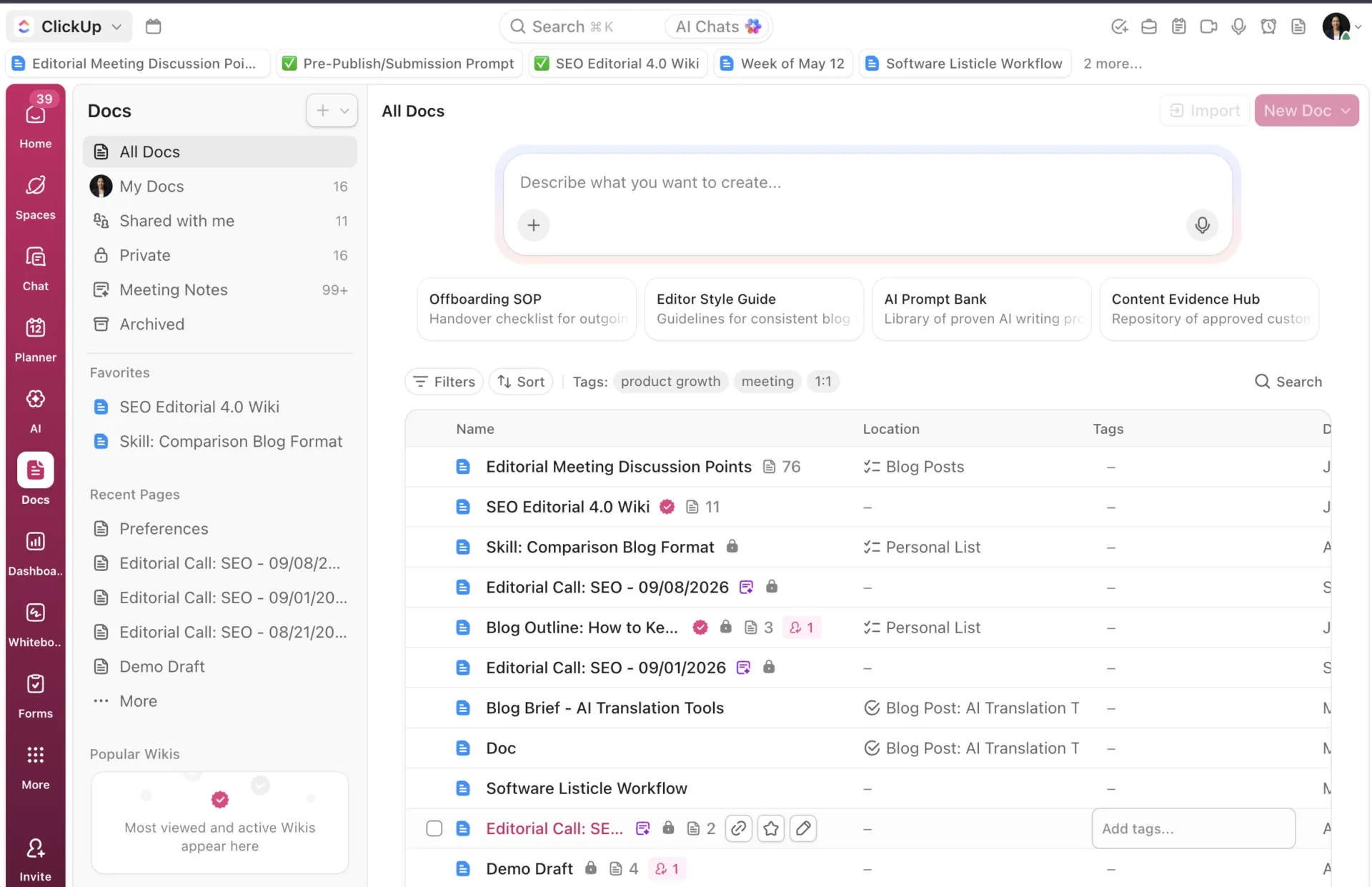
Task: Switch to the Week of May 12 tab
Action: pos(782,64)
